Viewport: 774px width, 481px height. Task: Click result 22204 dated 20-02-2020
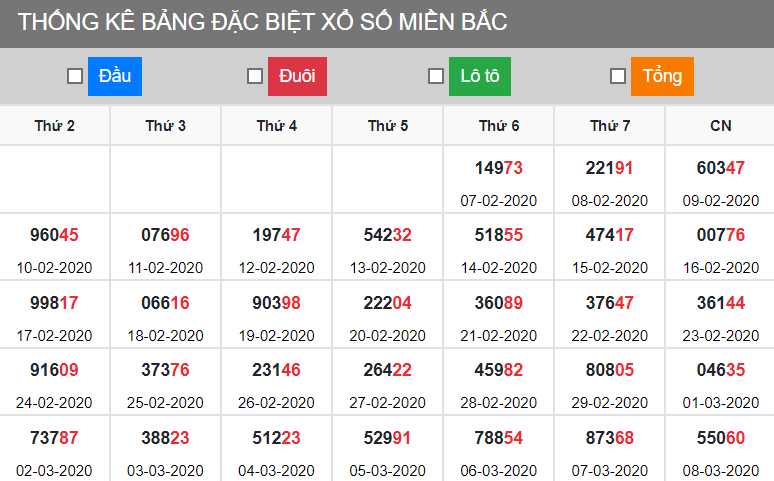pyautogui.click(x=388, y=303)
